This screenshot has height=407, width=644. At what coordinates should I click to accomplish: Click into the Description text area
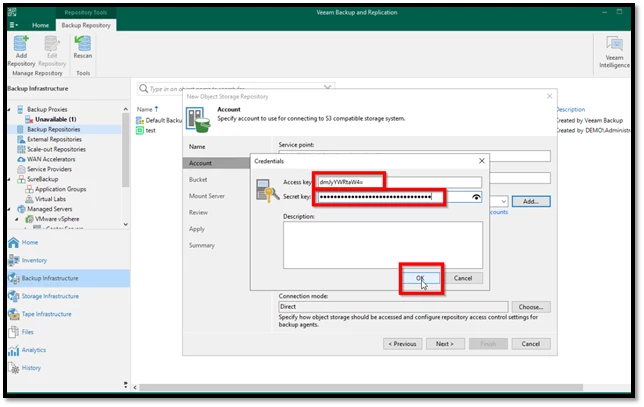point(383,245)
